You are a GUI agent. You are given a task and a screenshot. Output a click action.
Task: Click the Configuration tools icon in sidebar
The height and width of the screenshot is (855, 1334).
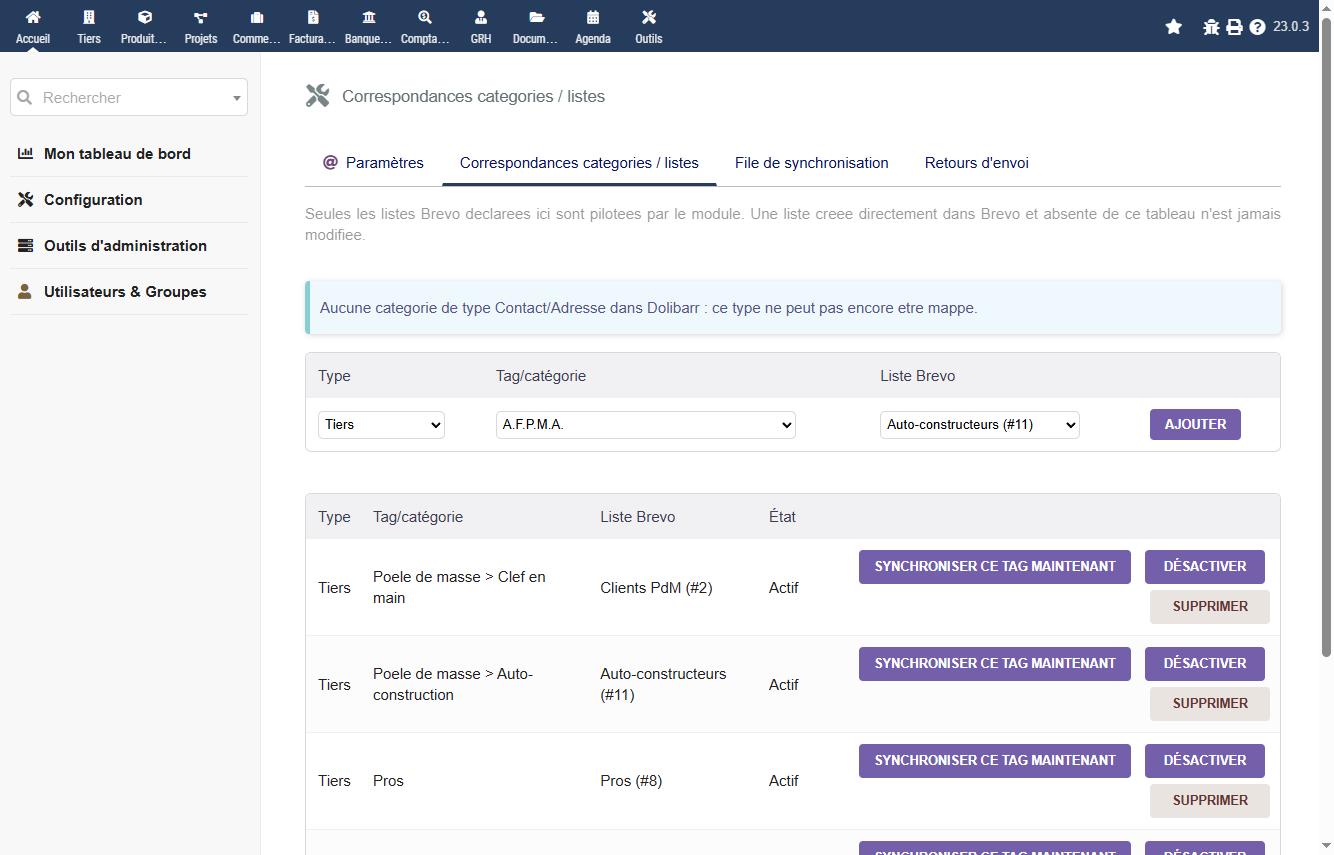26,200
